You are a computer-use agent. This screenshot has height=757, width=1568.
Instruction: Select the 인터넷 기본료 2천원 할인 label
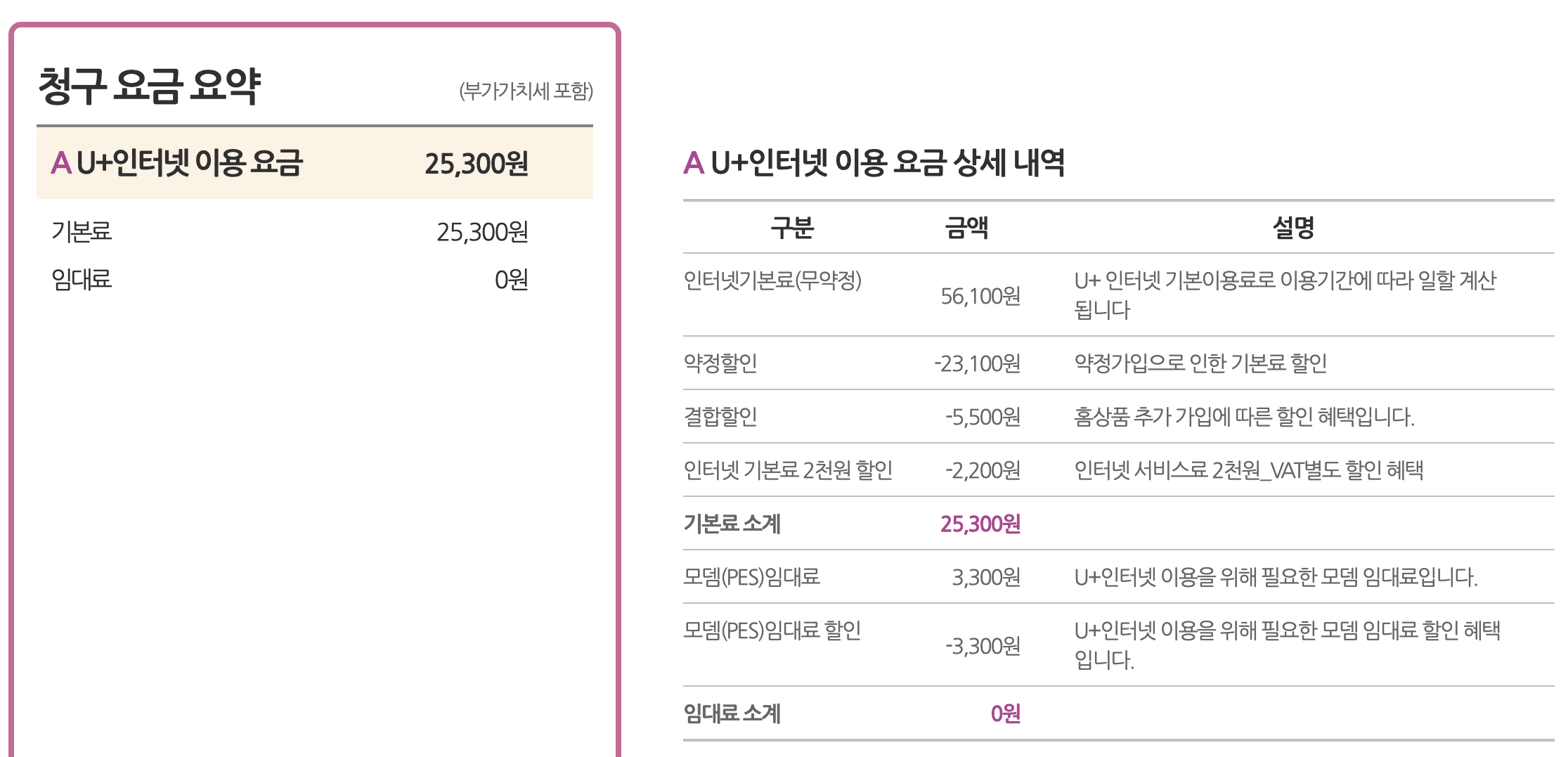pos(788,470)
